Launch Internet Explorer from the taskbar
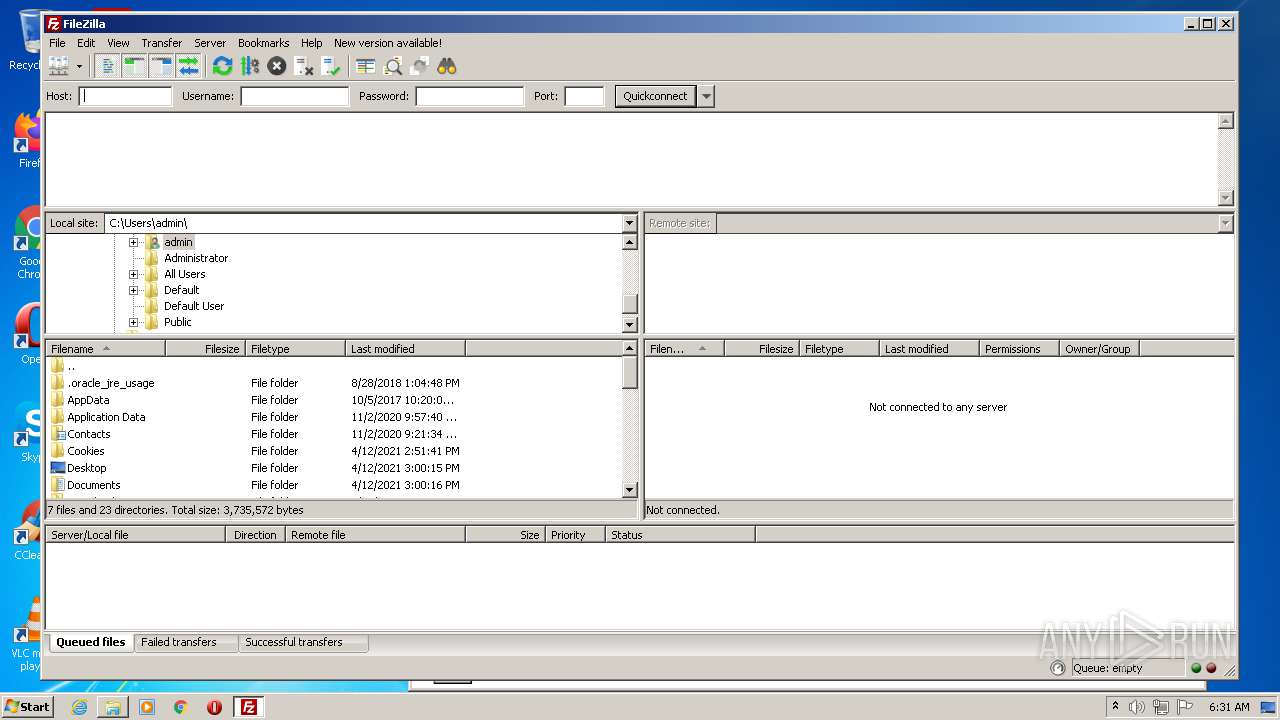This screenshot has width=1280, height=720. coord(80,707)
